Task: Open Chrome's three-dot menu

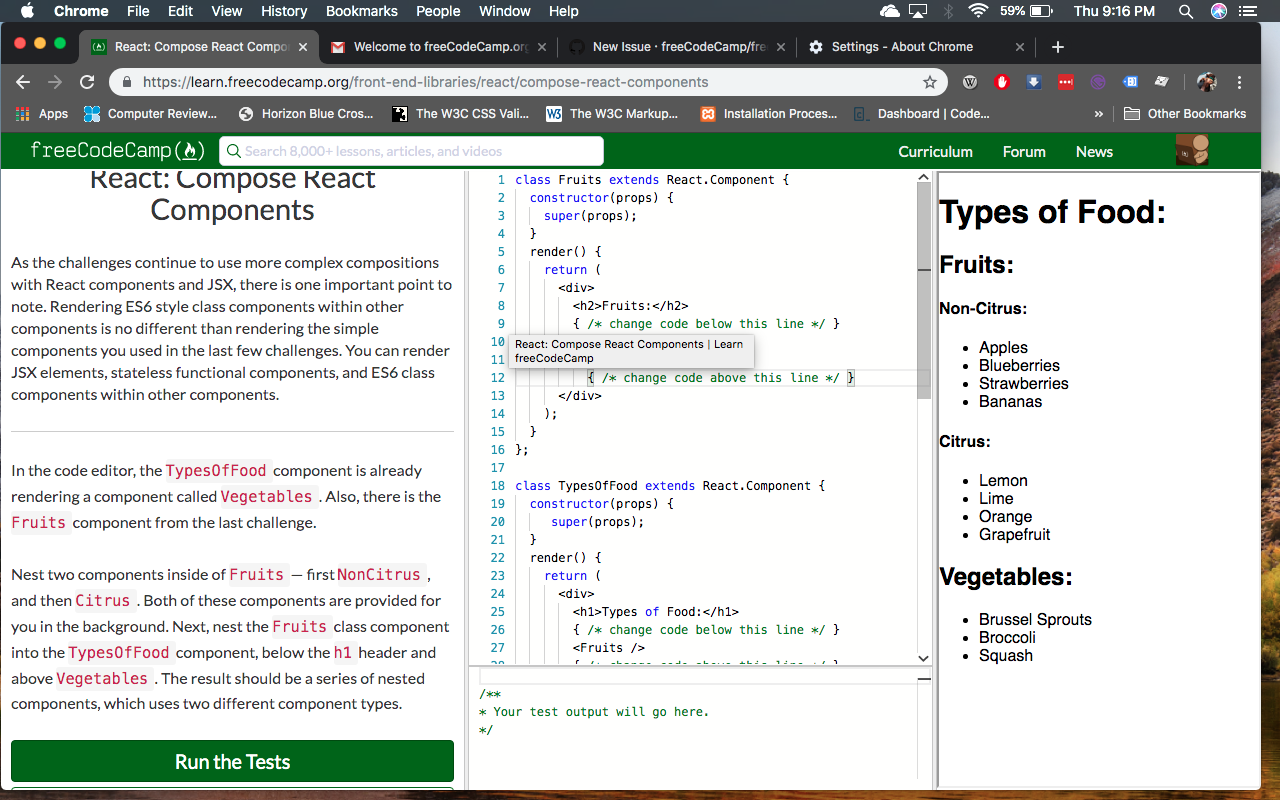Action: point(1239,82)
